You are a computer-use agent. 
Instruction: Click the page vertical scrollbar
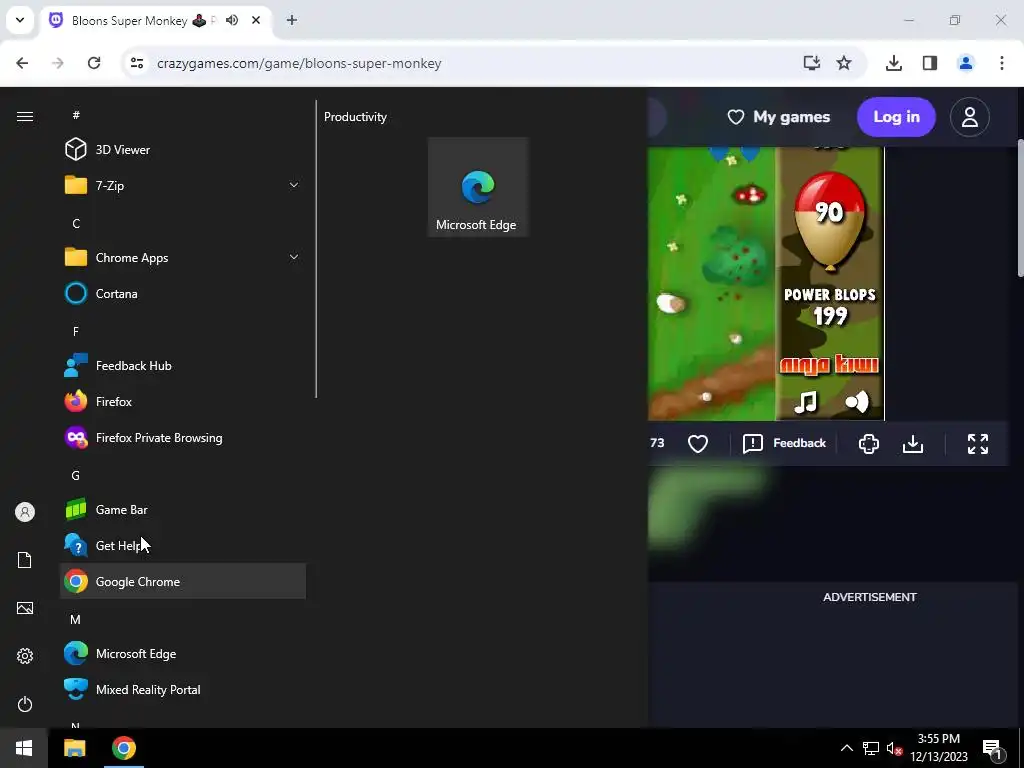tap(1020, 208)
